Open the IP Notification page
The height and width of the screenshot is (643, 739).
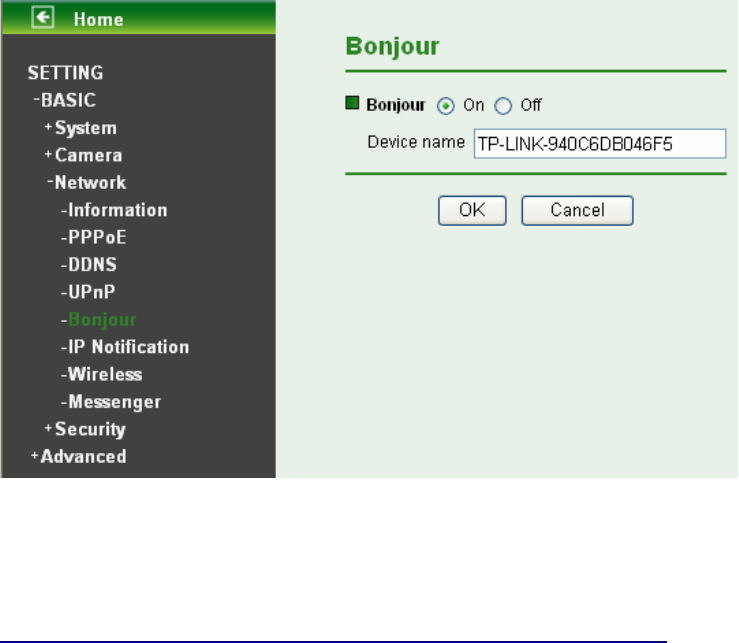coord(125,347)
